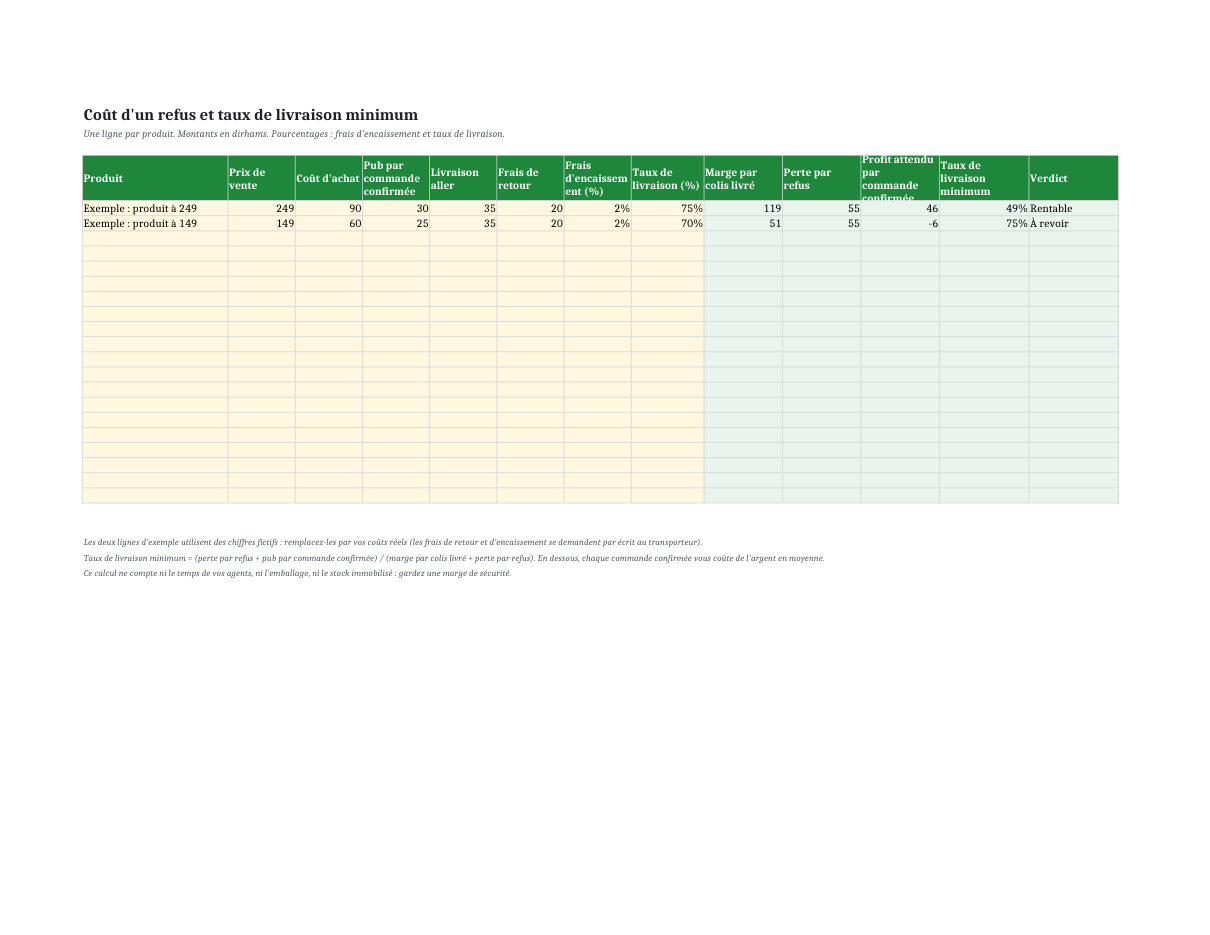Click the expected profit cell showing -6
Viewport: 1210px width, 935px height.
click(900, 224)
